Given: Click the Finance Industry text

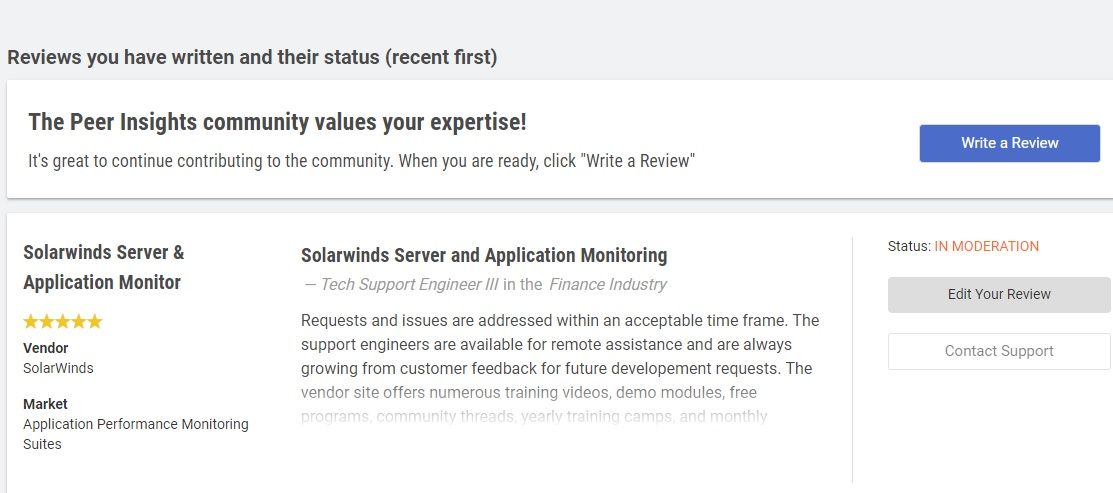Looking at the screenshot, I should coord(608,284).
